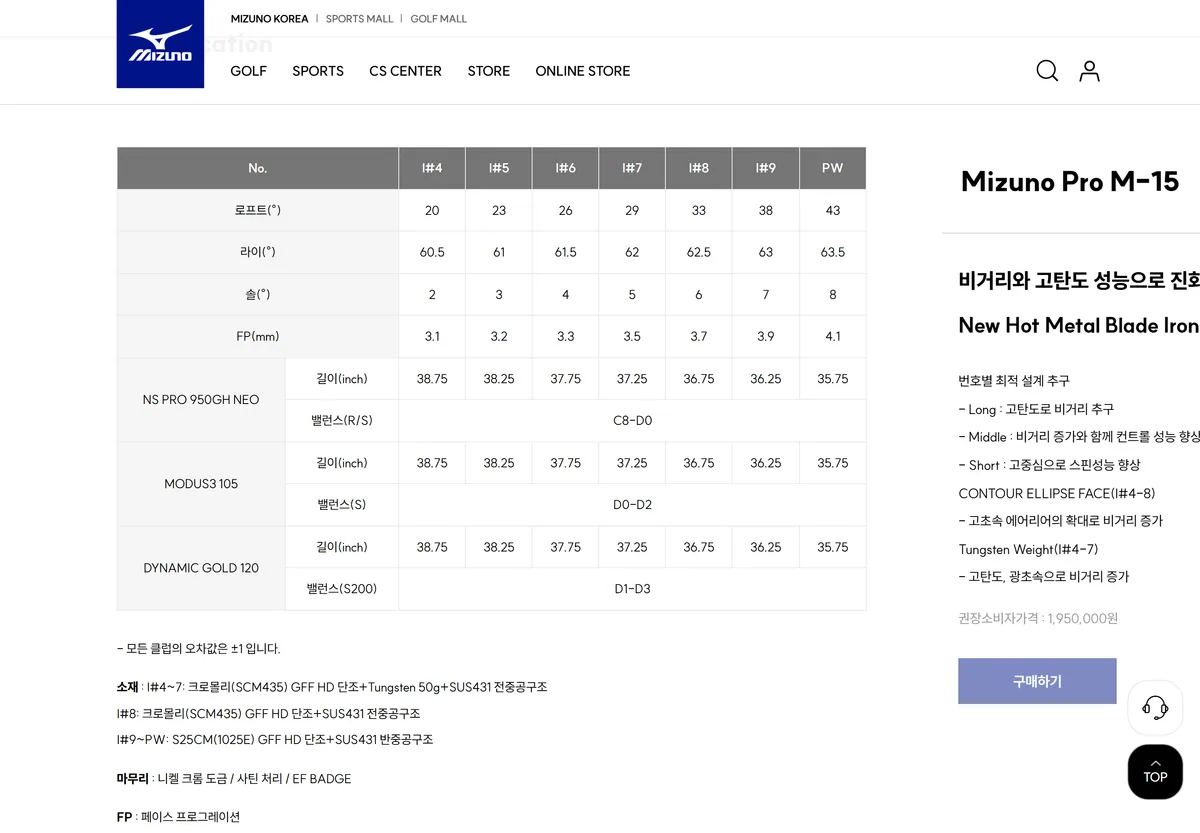Click the MODUS3 105 cell
Image resolution: width=1200 pixels, height=833 pixels.
pos(201,484)
